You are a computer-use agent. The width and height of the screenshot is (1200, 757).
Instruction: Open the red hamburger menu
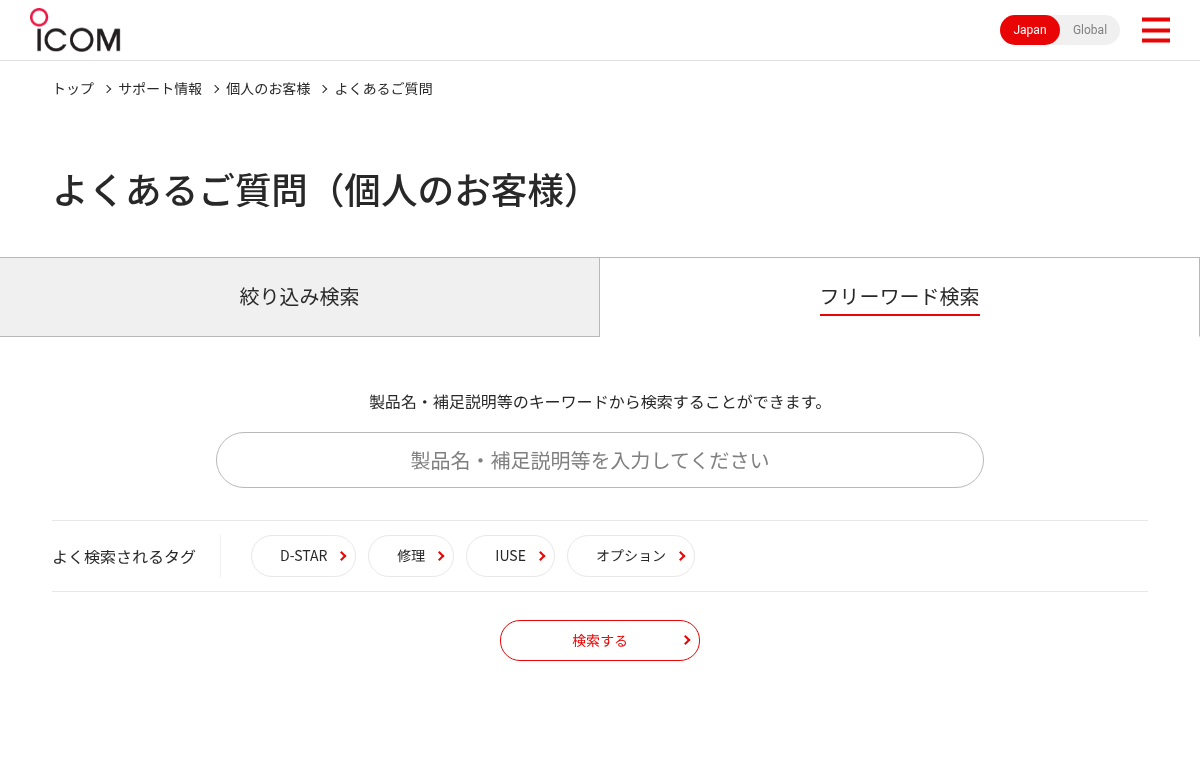1155,30
